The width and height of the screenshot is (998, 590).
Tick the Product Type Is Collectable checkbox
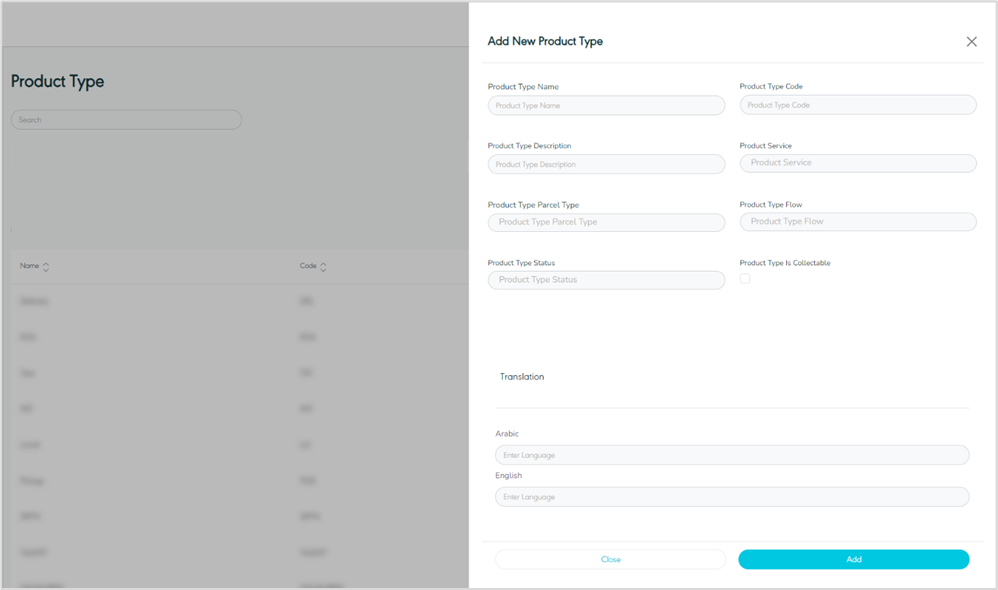point(745,279)
